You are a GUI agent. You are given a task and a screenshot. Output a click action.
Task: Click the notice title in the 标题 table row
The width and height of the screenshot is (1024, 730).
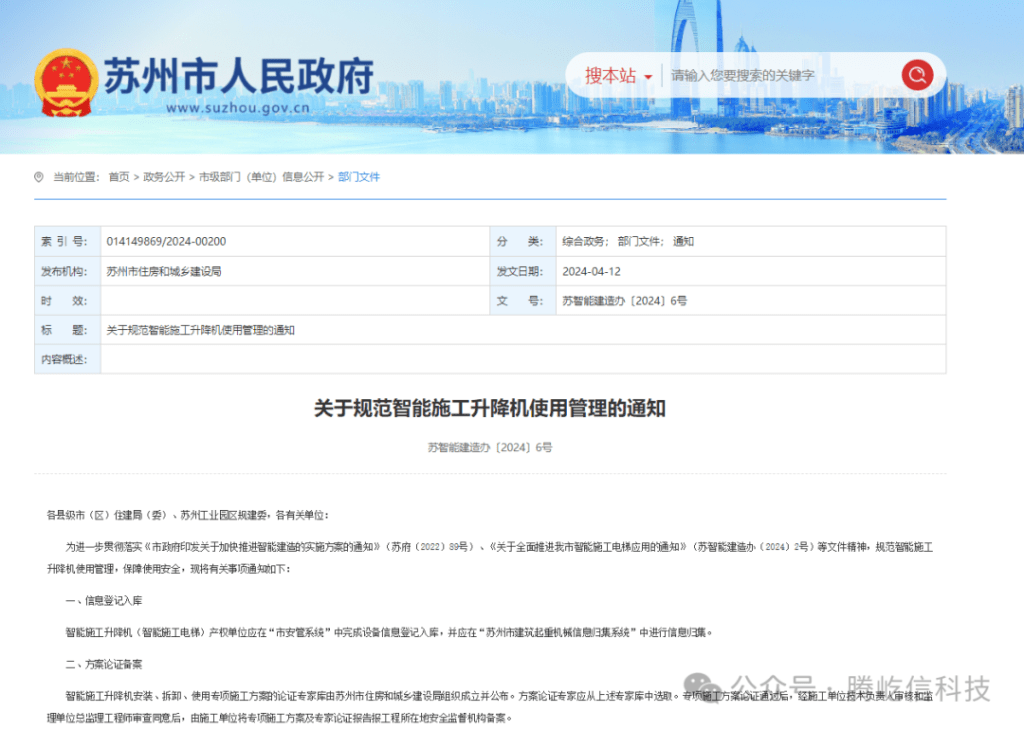tap(200, 330)
